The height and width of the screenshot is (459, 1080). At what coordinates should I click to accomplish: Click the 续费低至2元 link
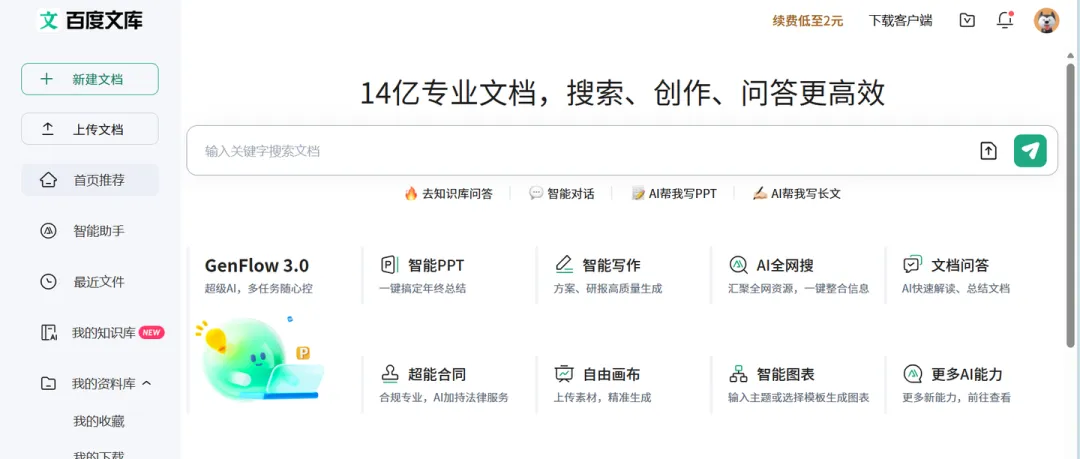[x=808, y=21]
